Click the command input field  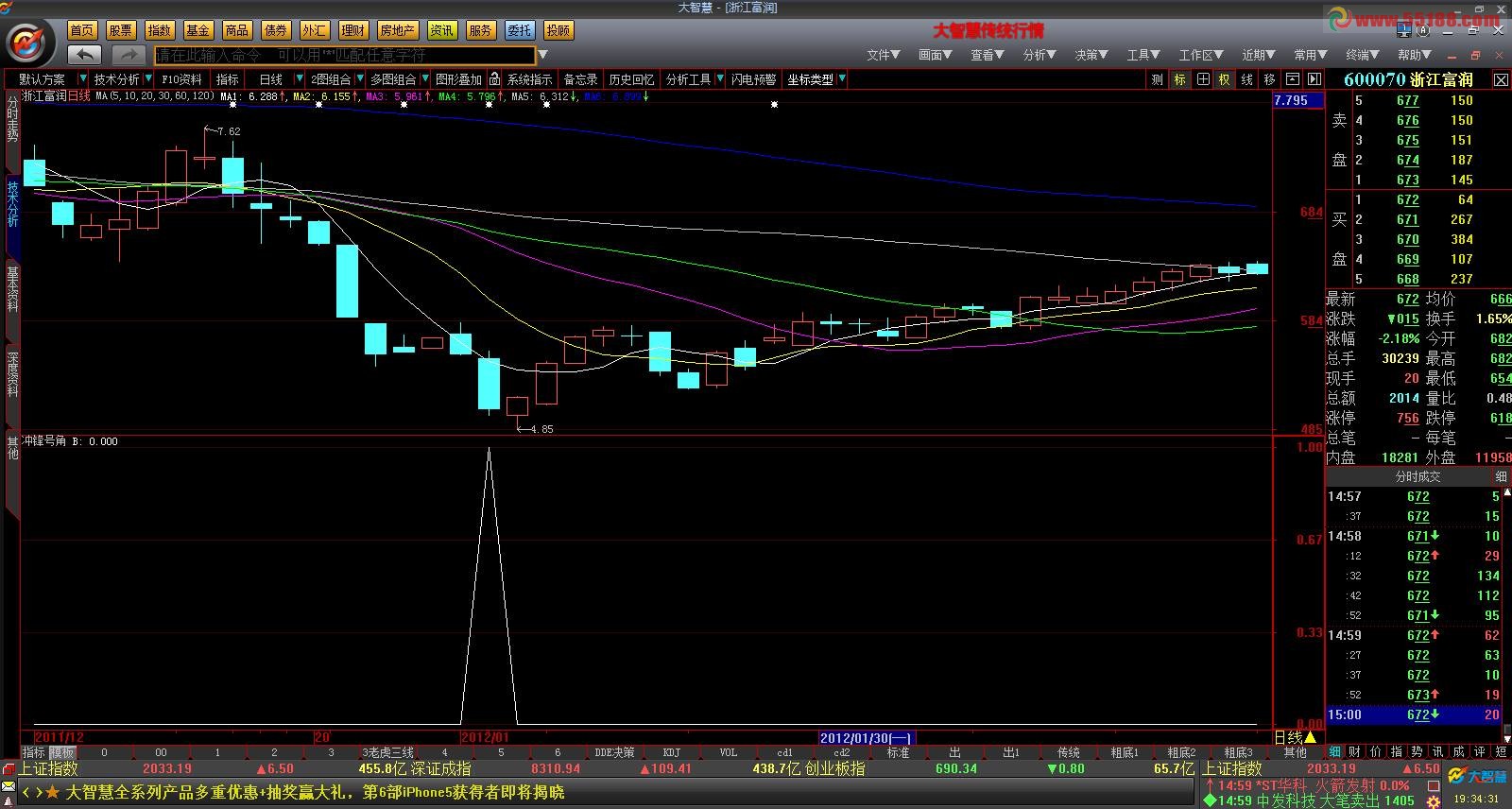345,55
